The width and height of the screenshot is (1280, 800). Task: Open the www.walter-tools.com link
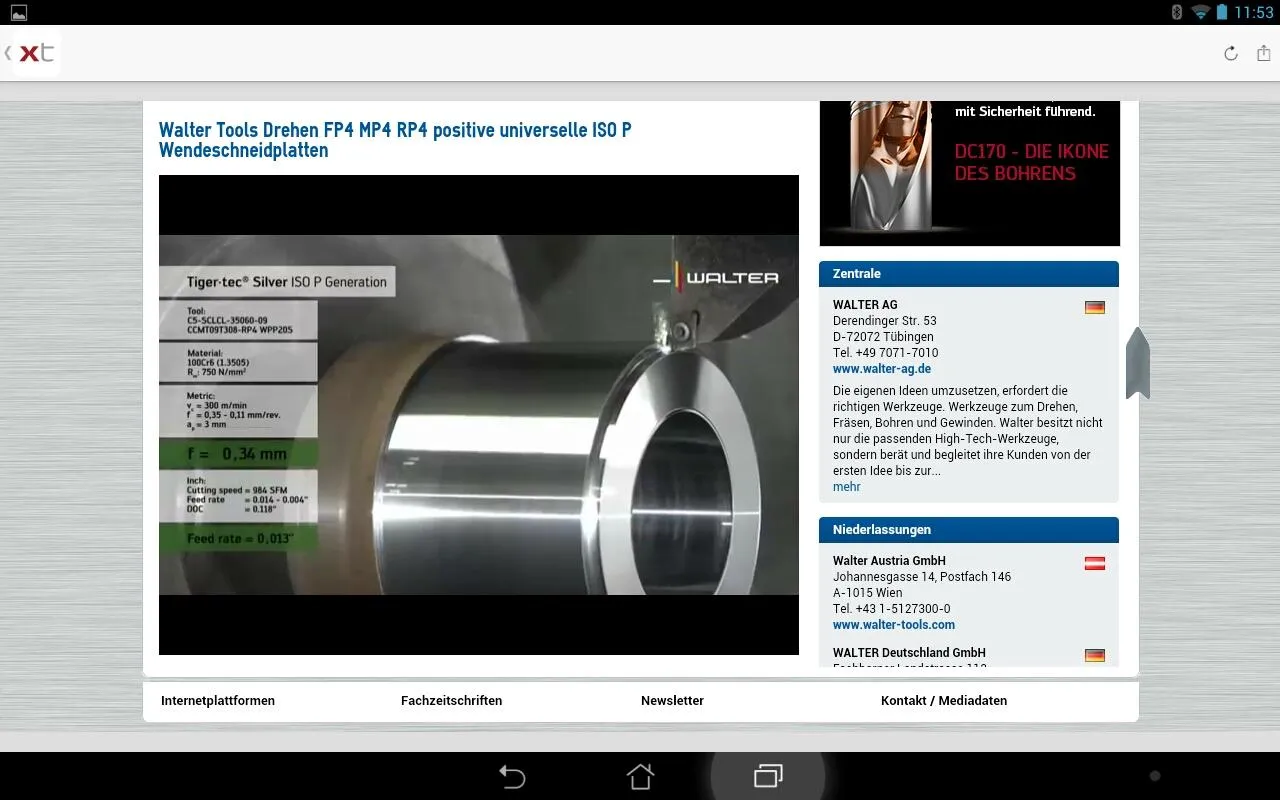[894, 625]
